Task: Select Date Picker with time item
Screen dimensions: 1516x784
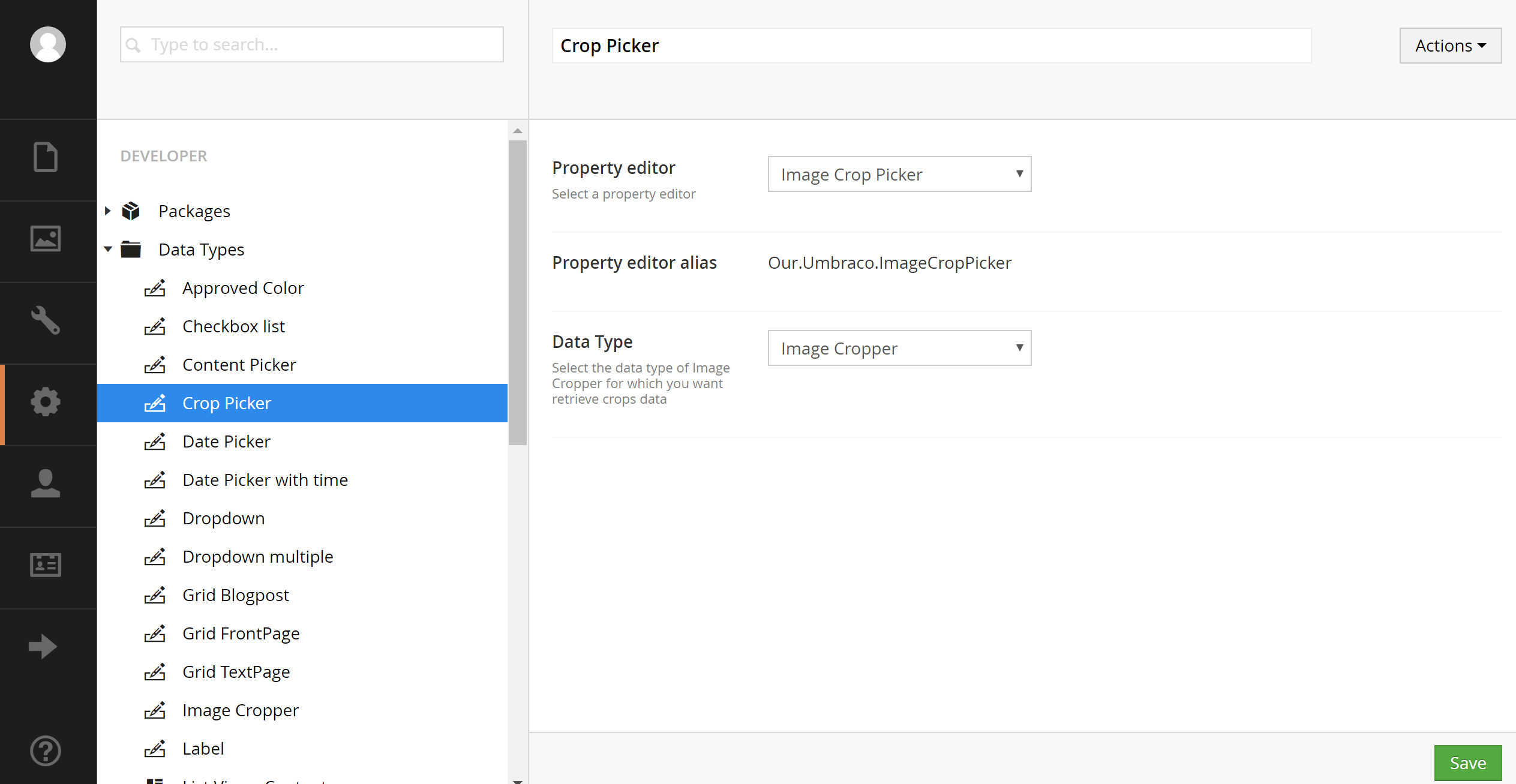Action: coord(265,480)
